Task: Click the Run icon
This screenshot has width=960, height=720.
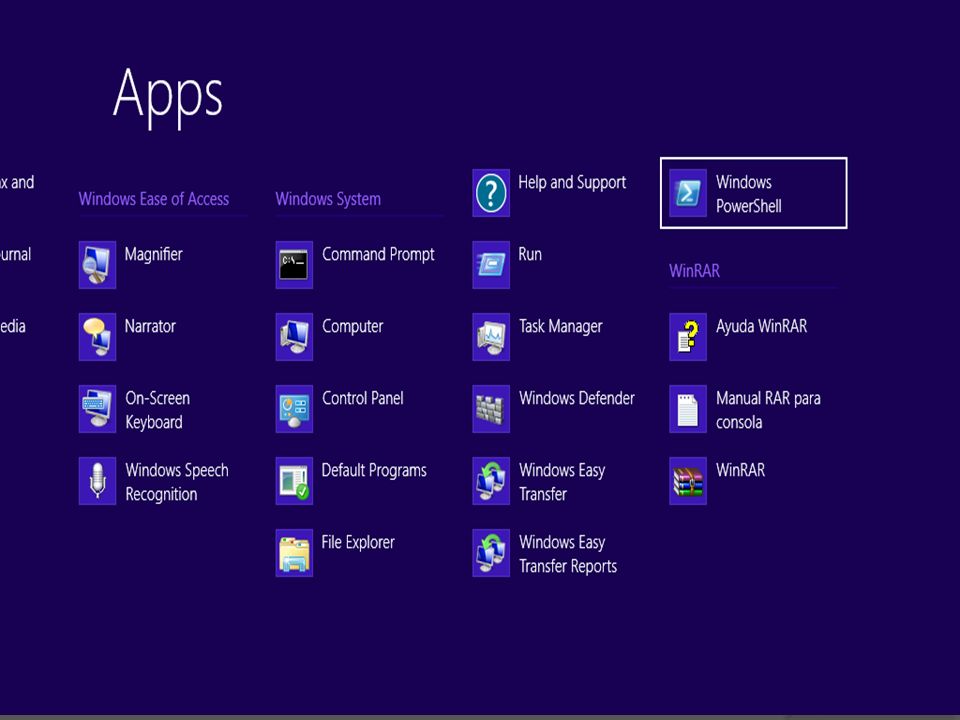Action: click(x=491, y=264)
